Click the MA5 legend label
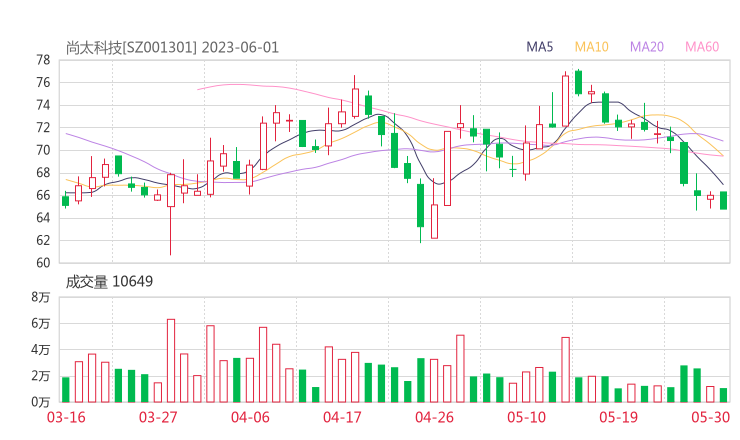This screenshot has width=740, height=440. point(539,47)
